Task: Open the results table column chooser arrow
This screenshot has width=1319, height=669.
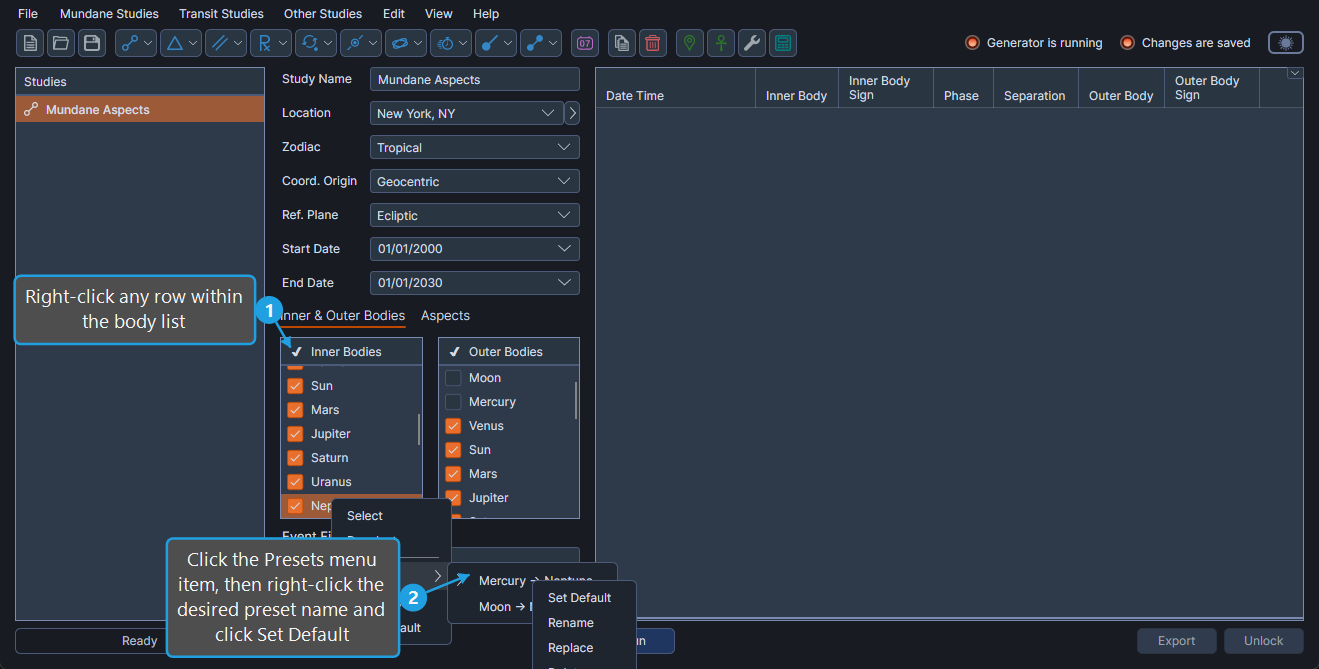Action: point(1296,73)
